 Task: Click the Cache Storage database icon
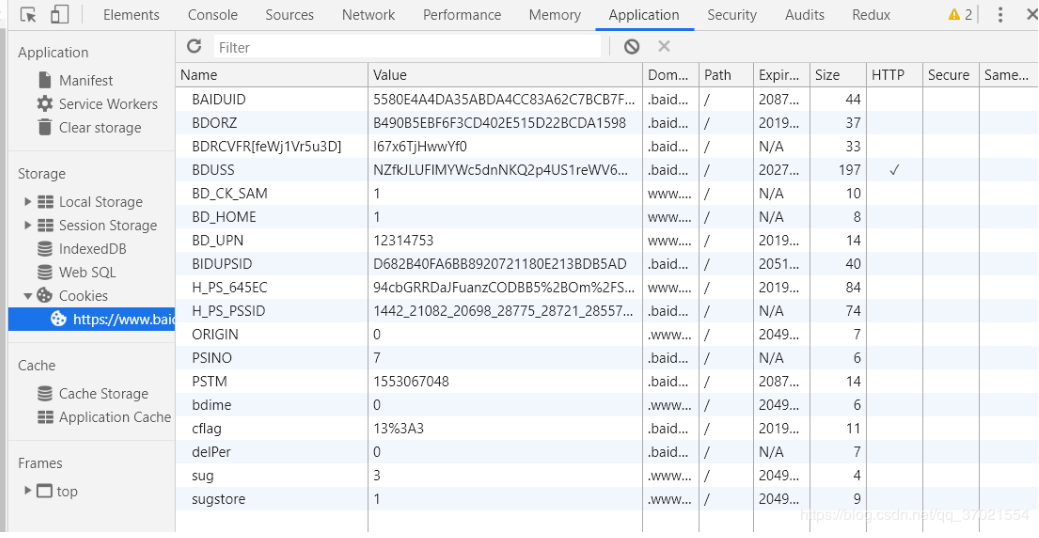44,394
